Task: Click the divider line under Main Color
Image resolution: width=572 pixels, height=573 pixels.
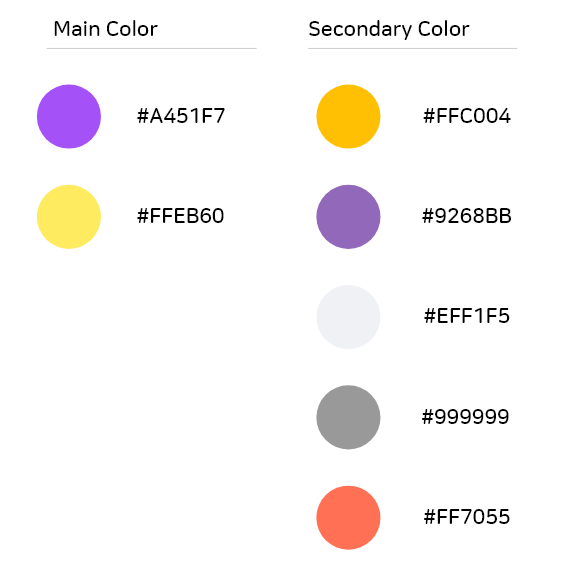Action: tap(152, 48)
